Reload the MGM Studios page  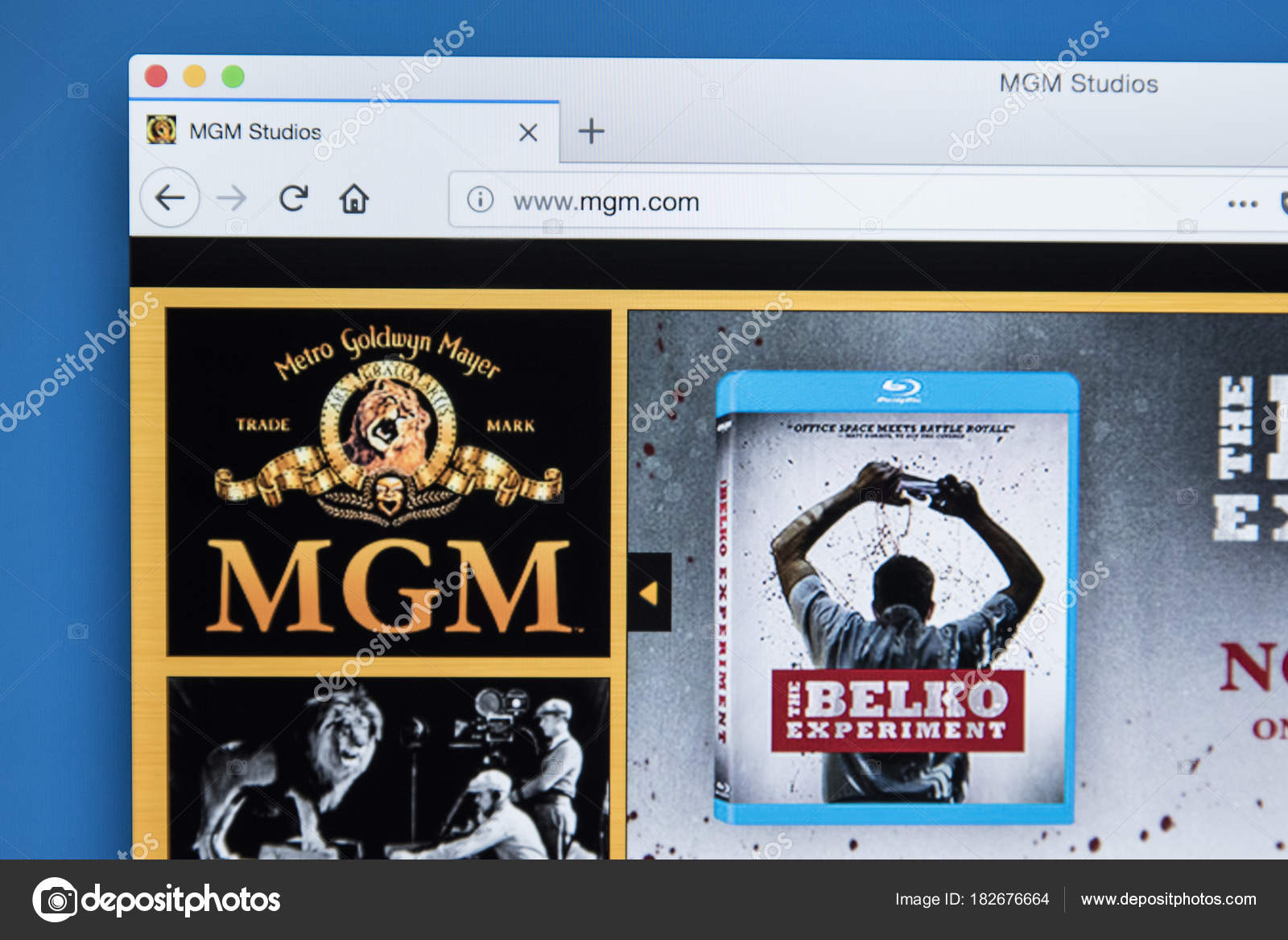tap(295, 195)
